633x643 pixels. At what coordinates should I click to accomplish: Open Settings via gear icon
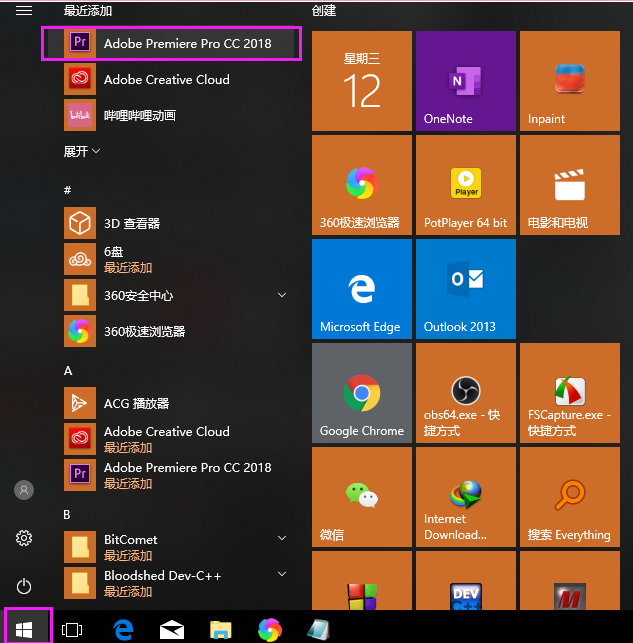[x=24, y=538]
